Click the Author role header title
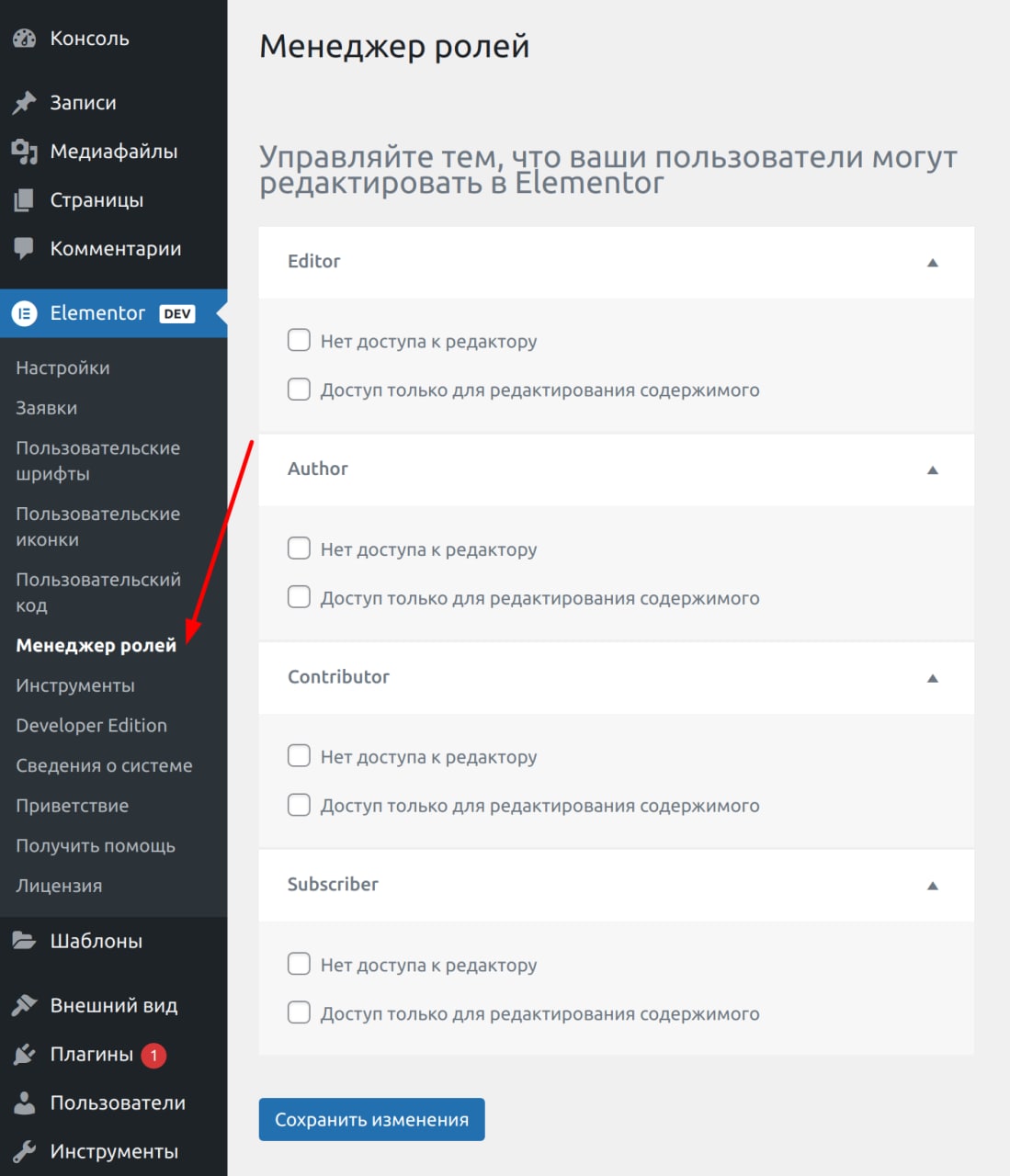 318,469
